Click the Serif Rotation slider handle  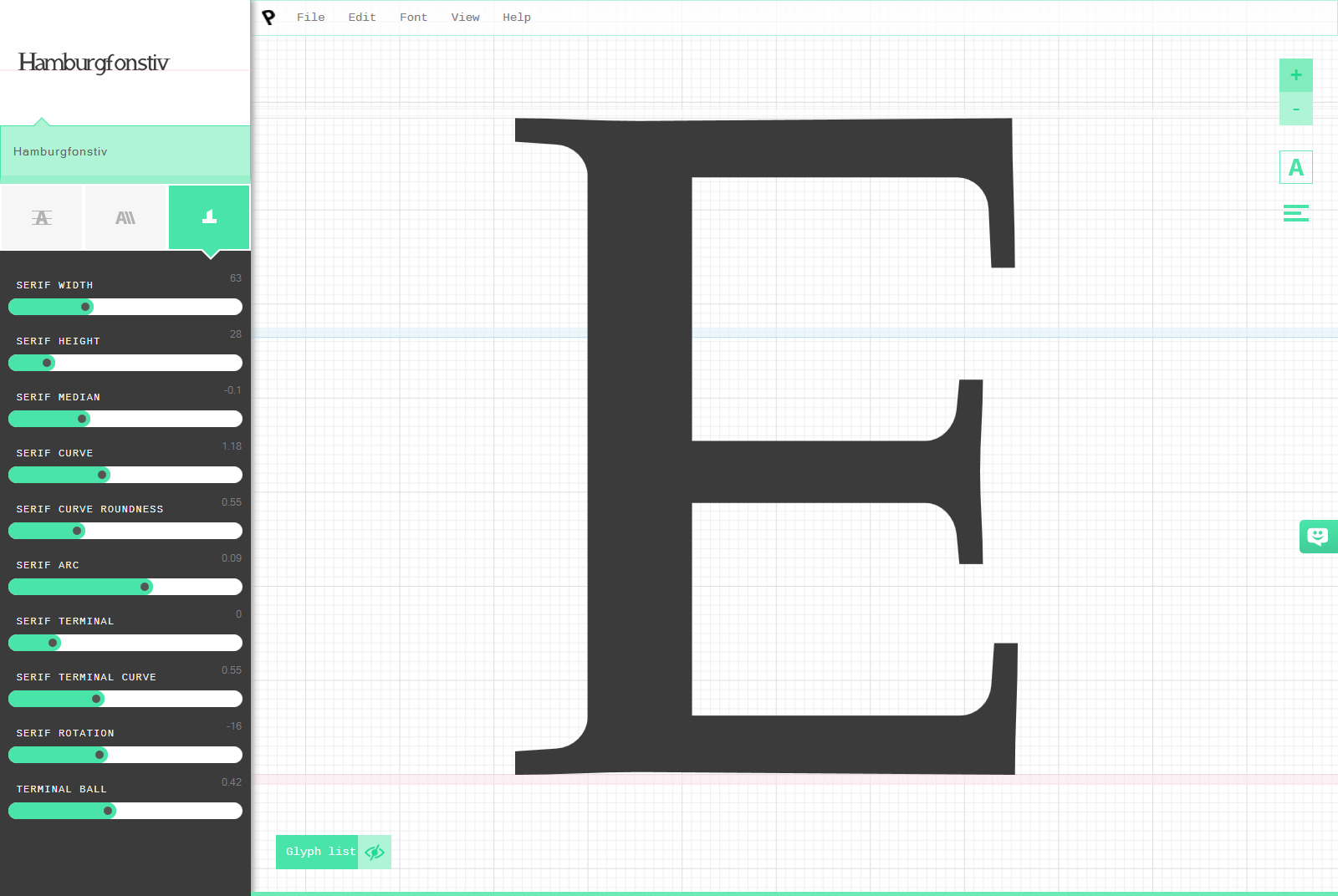[100, 755]
